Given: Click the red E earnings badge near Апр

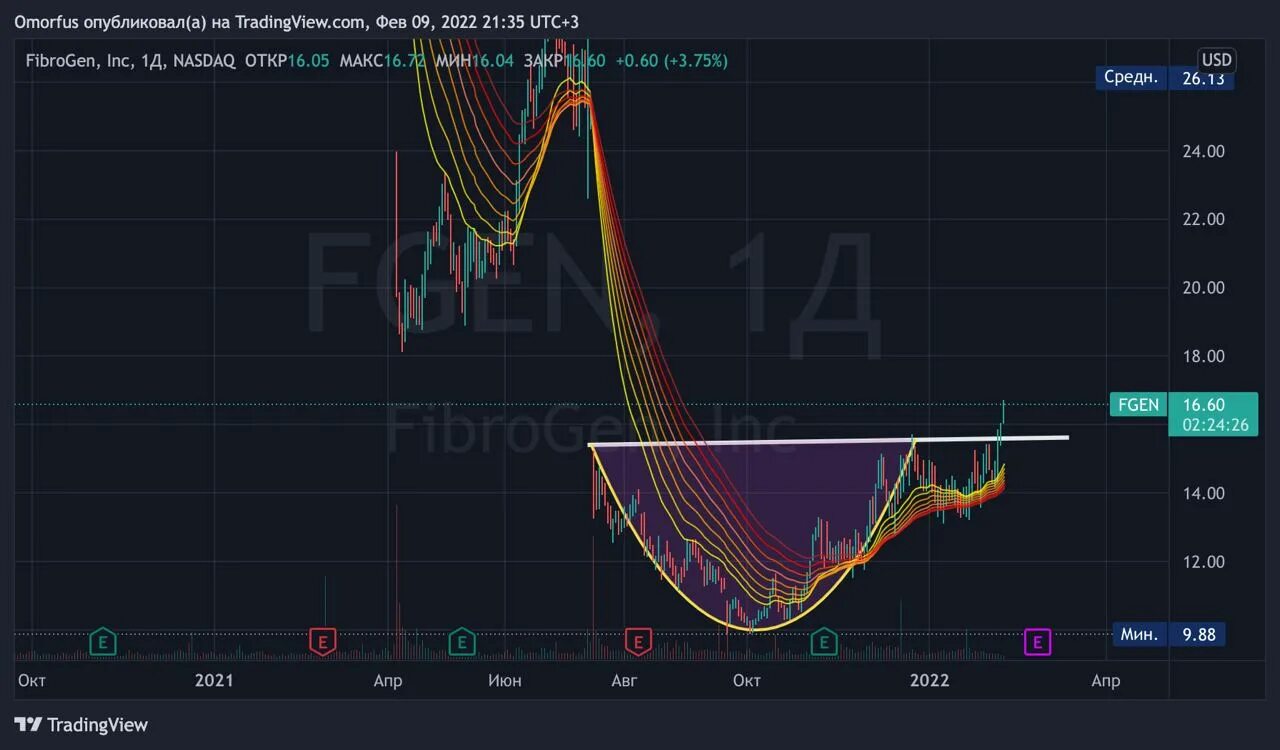Looking at the screenshot, I should click(x=323, y=643).
